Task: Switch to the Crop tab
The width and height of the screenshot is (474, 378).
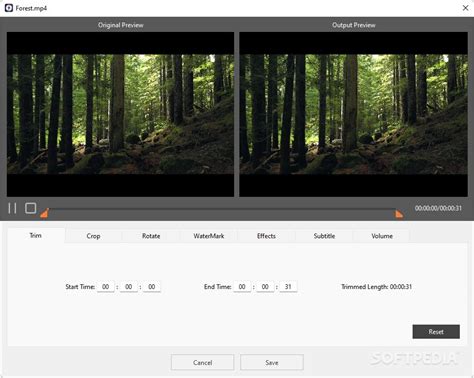Action: click(x=93, y=236)
